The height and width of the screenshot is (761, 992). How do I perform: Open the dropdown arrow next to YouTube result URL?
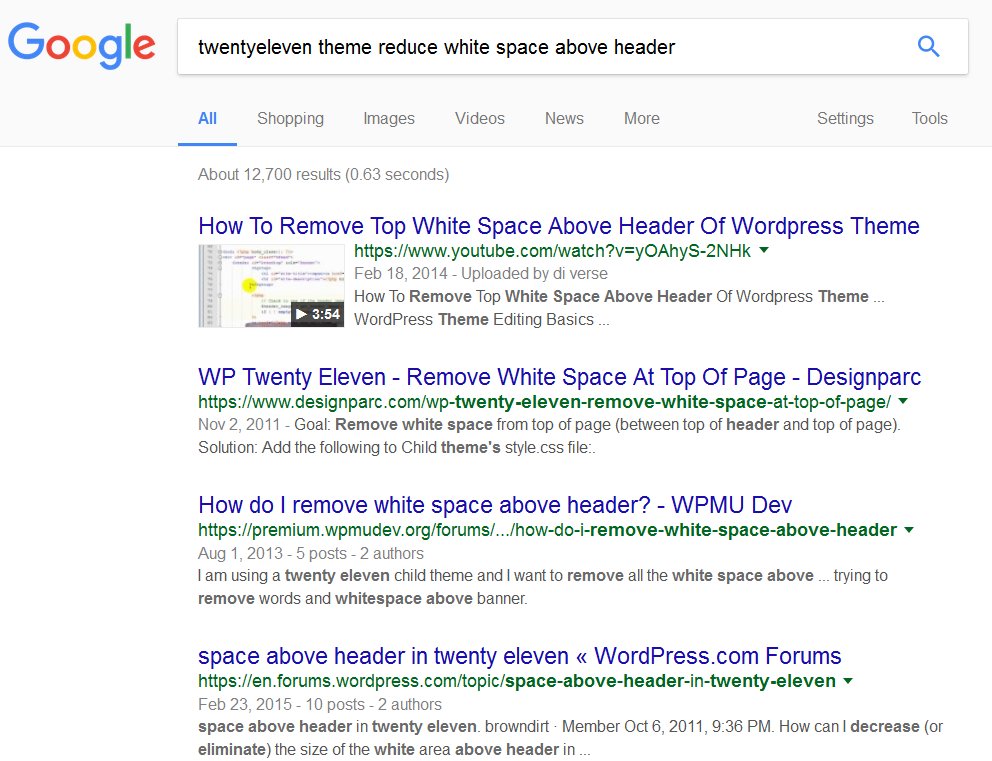pyautogui.click(x=764, y=251)
